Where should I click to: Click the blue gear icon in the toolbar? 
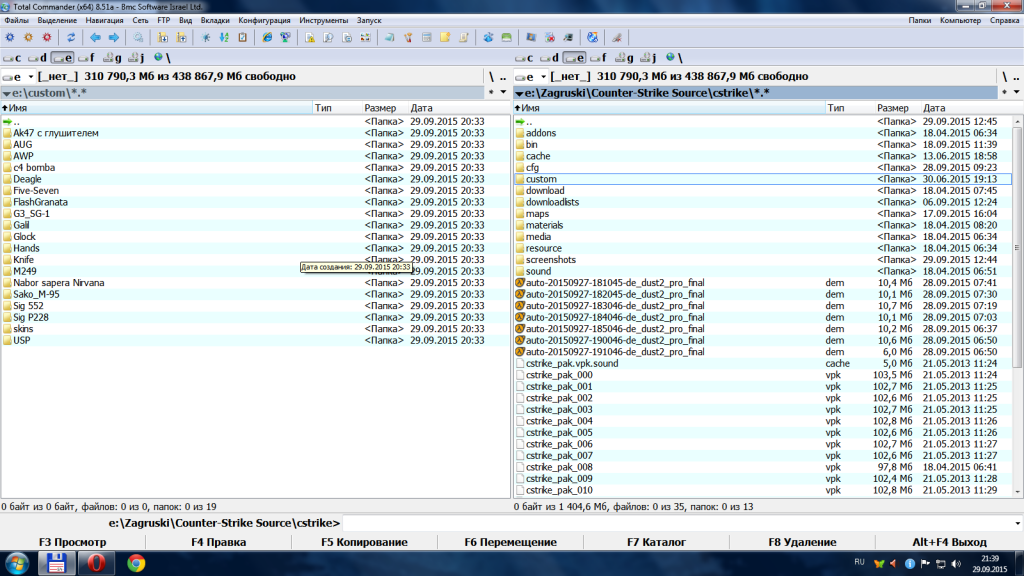(x=10, y=38)
